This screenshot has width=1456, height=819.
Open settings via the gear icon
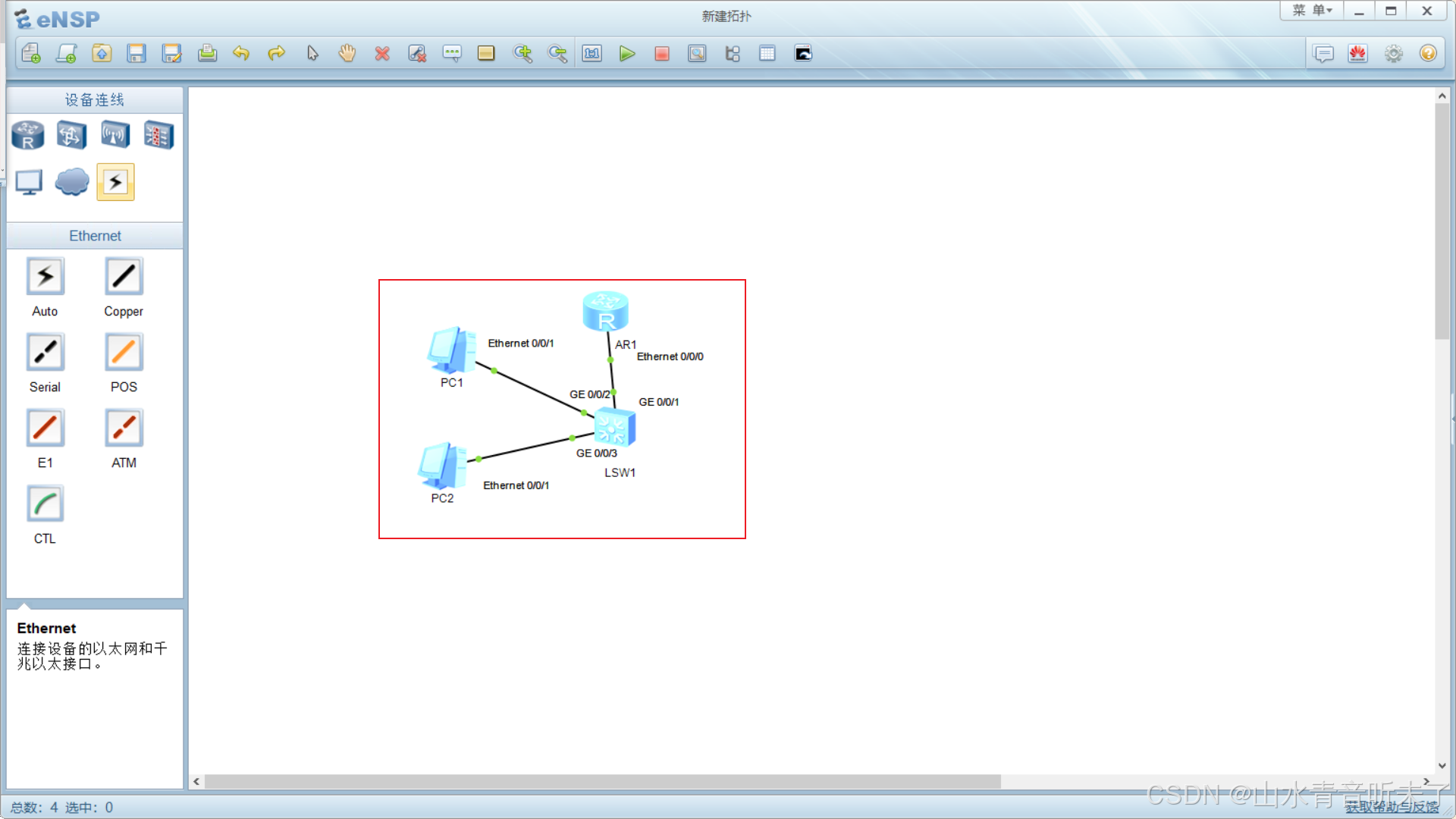pos(1393,54)
